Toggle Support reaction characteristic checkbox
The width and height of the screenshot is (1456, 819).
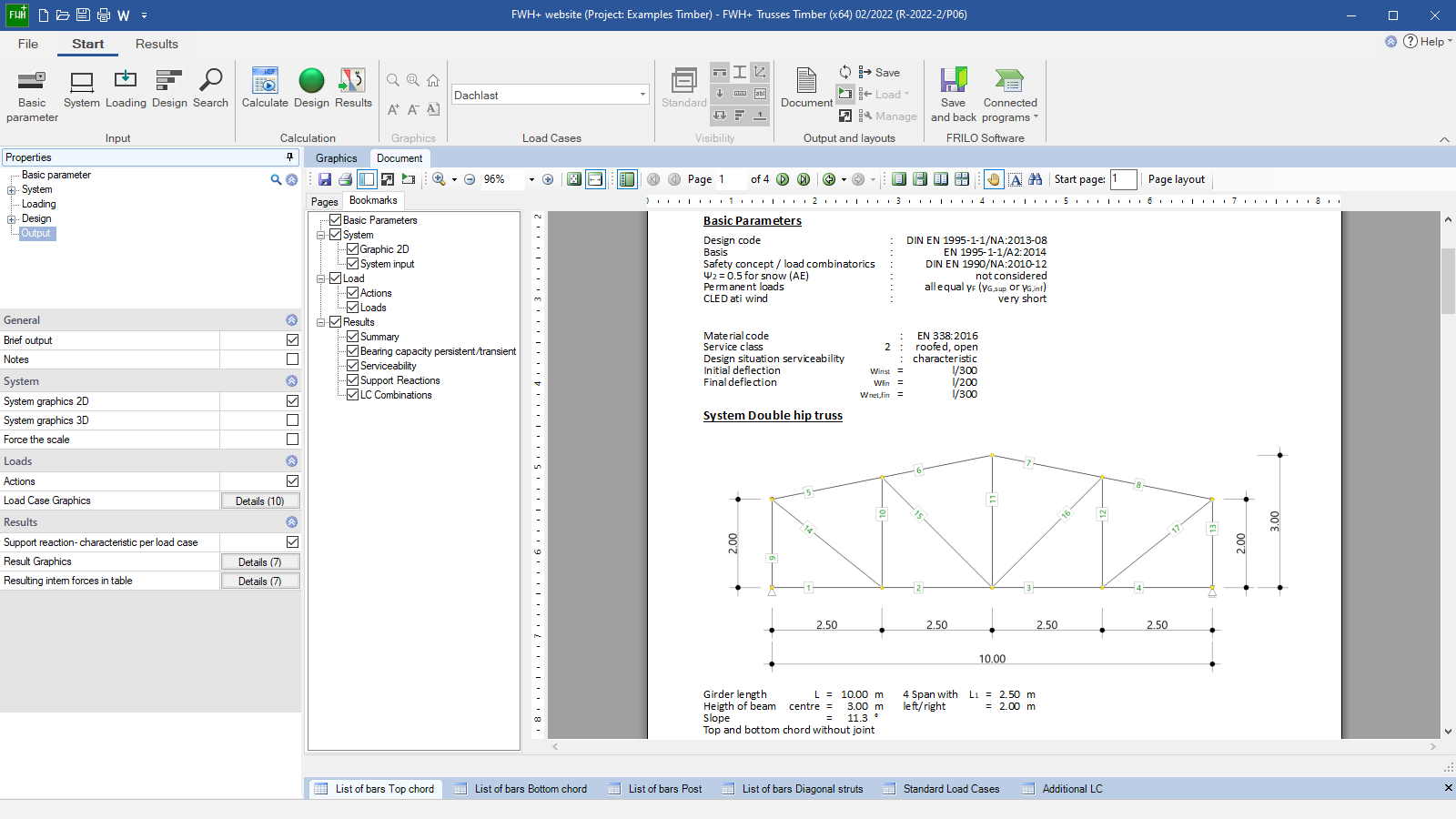click(292, 541)
